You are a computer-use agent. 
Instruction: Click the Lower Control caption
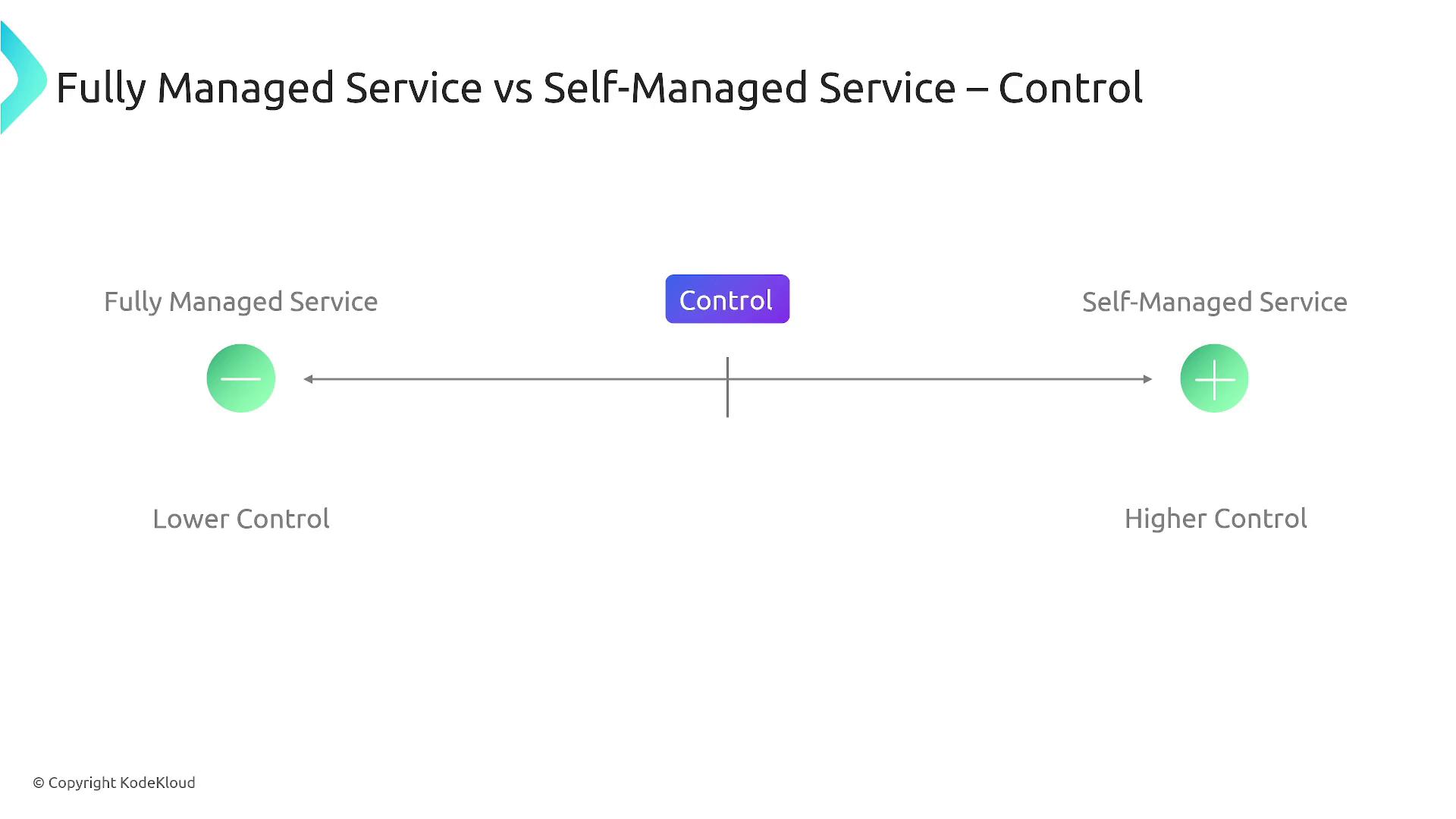tap(240, 519)
